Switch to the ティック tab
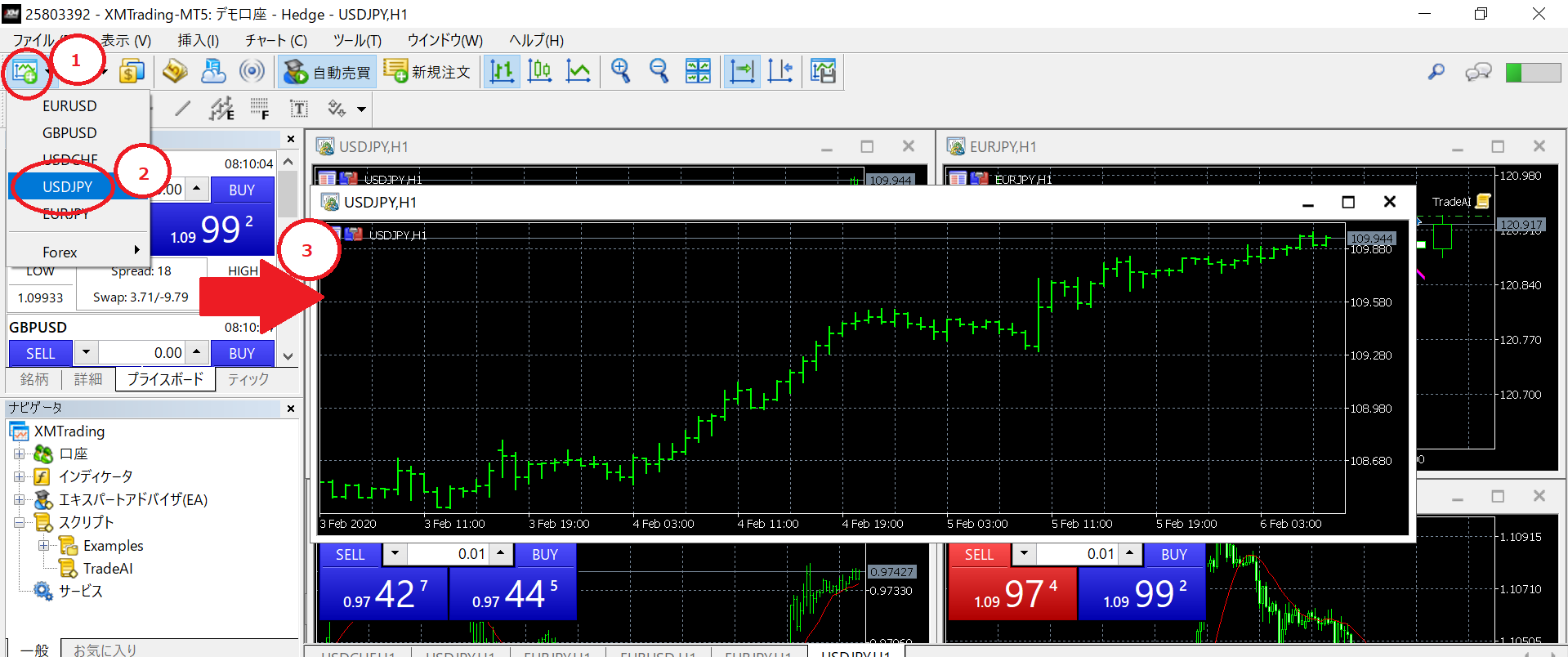Screen dimensions: 1568x657 tap(248, 379)
